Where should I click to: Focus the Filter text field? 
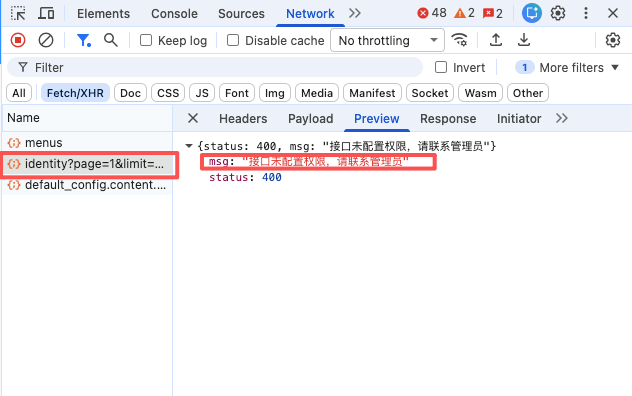[x=215, y=67]
